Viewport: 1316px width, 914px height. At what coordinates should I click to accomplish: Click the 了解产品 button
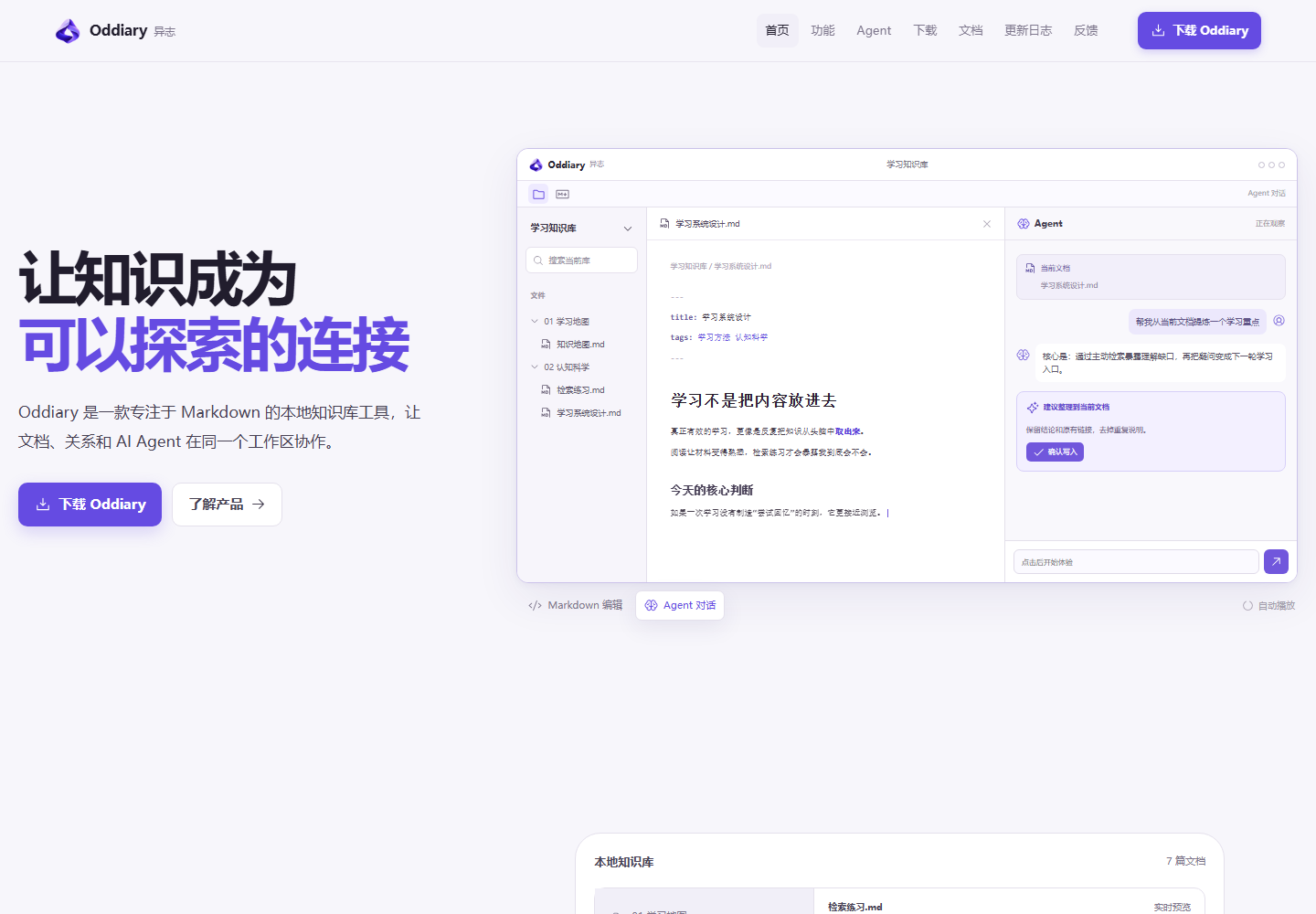(x=227, y=505)
